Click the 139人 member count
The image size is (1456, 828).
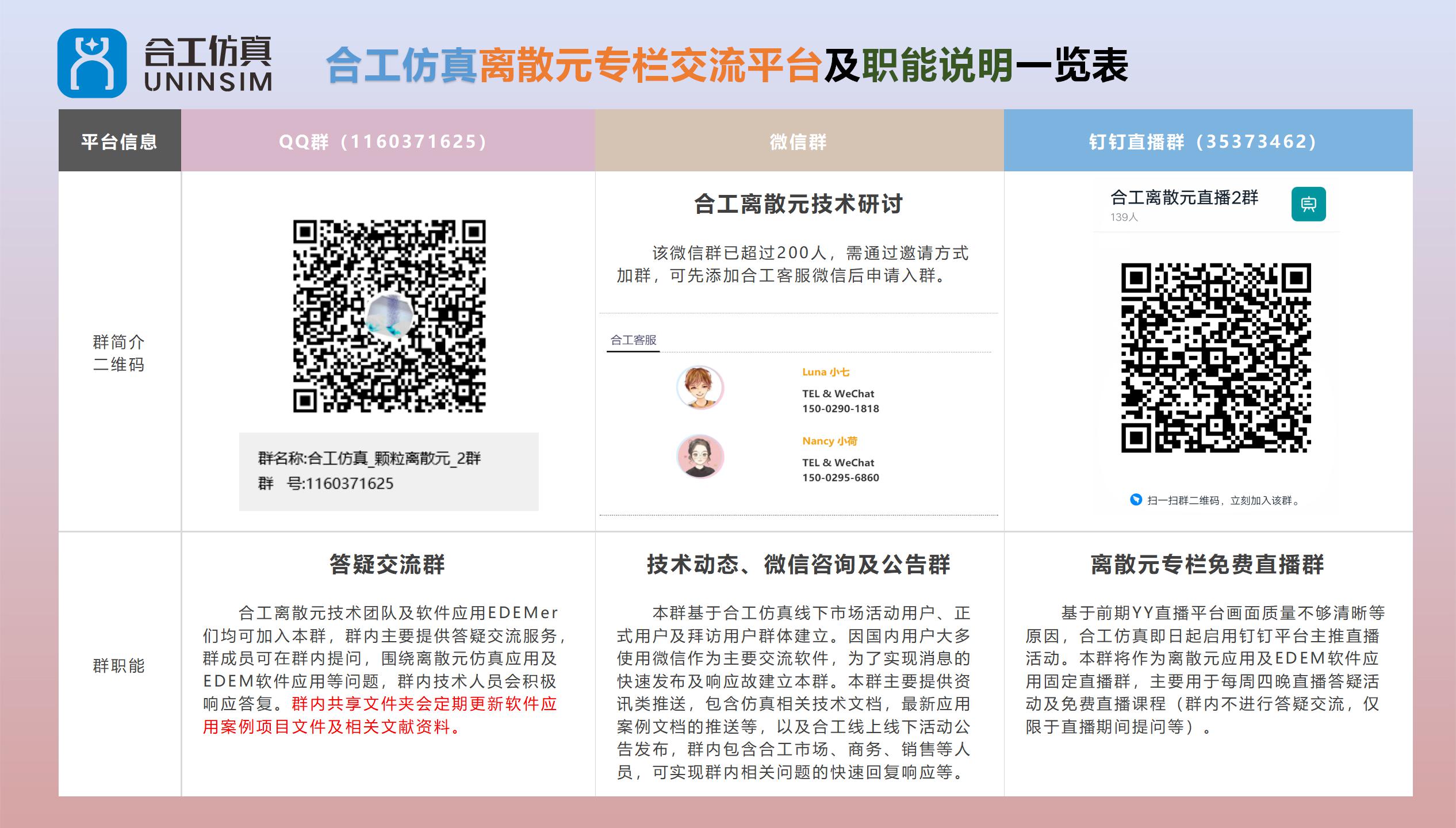[x=1124, y=217]
